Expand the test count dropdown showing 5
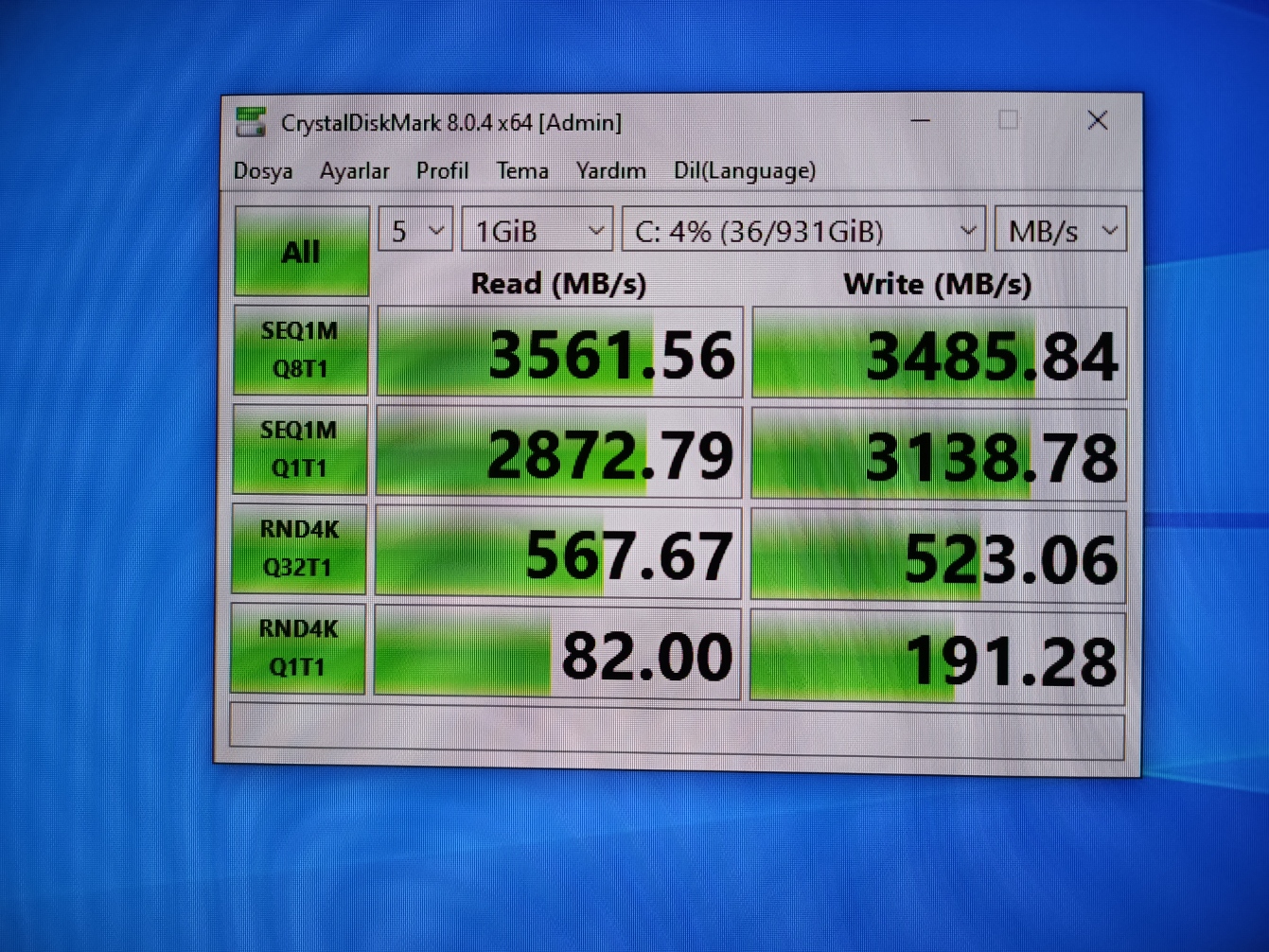The width and height of the screenshot is (1269, 952). point(415,230)
